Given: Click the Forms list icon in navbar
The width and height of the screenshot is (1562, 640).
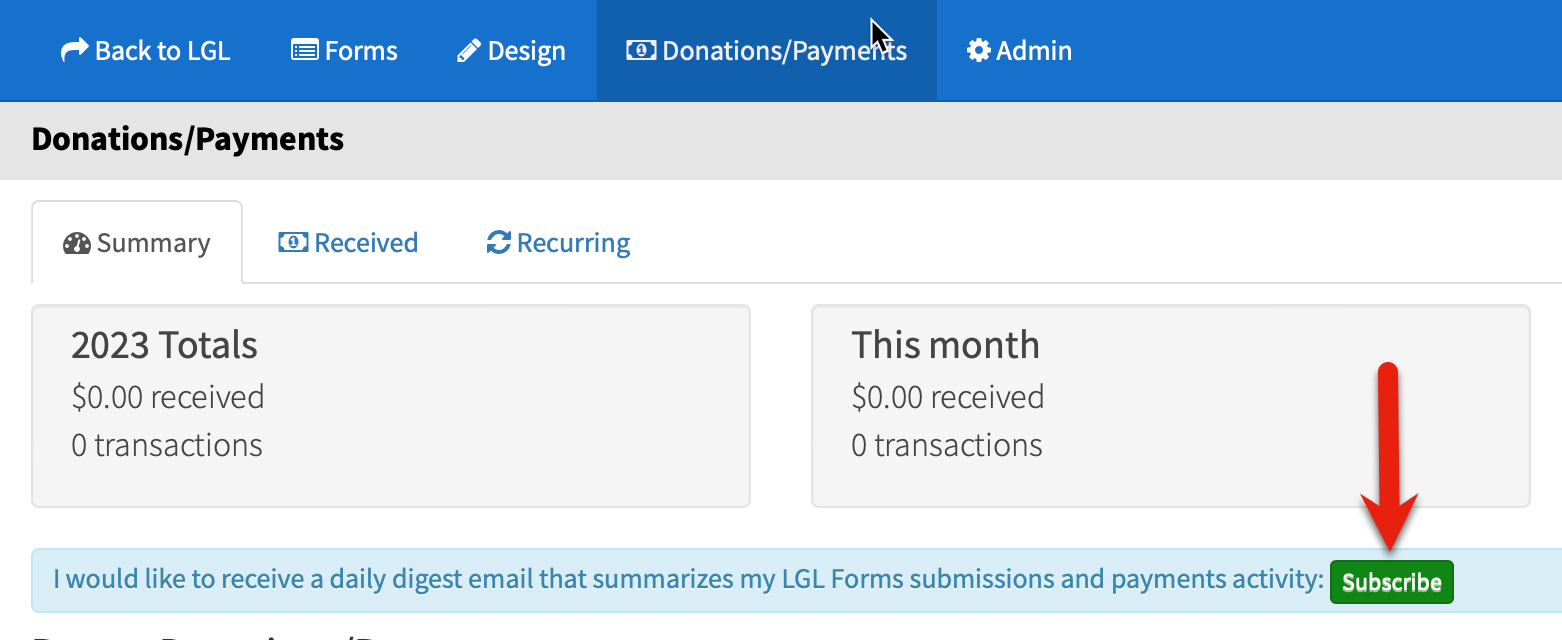Looking at the screenshot, I should pyautogui.click(x=305, y=51).
